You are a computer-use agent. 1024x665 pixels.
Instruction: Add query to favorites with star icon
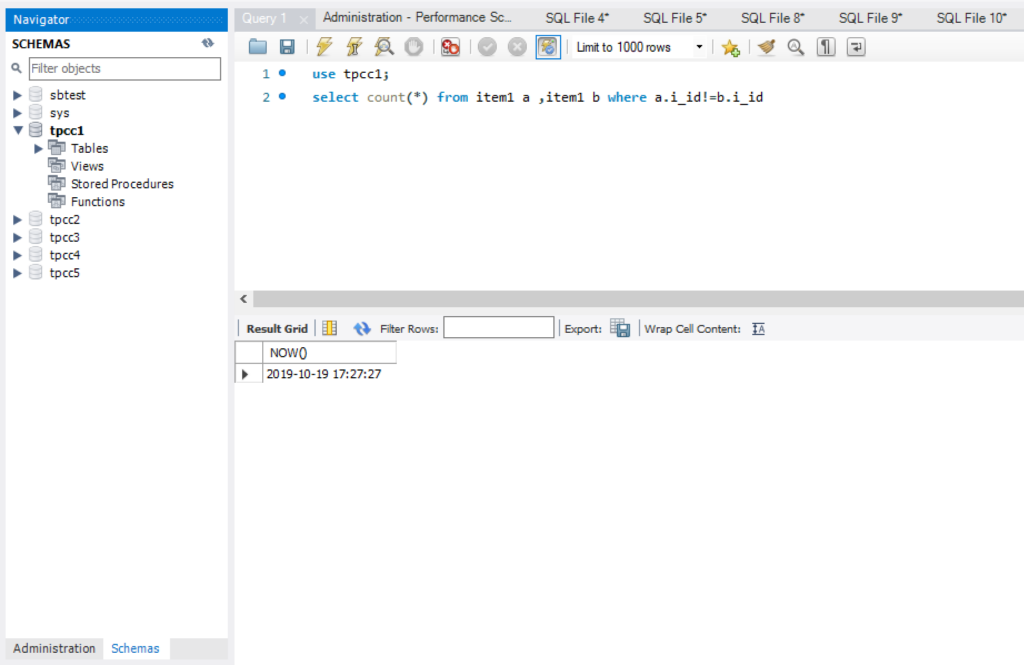click(731, 47)
